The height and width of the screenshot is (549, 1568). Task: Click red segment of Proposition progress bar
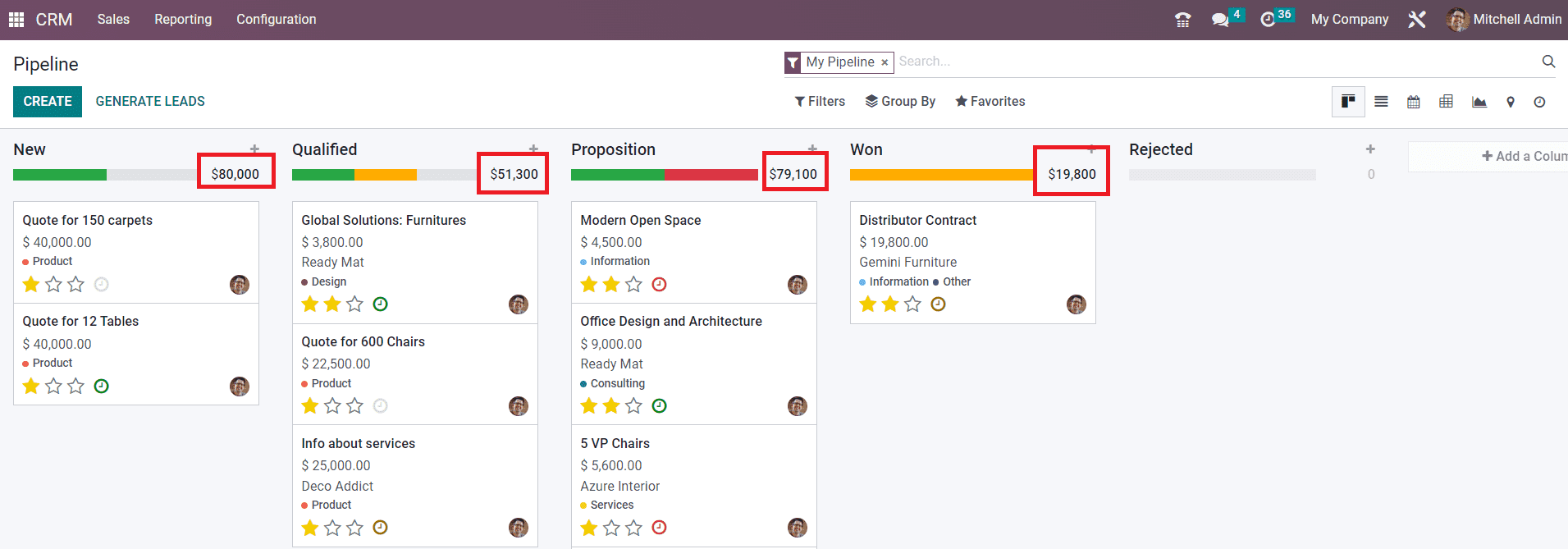711,175
